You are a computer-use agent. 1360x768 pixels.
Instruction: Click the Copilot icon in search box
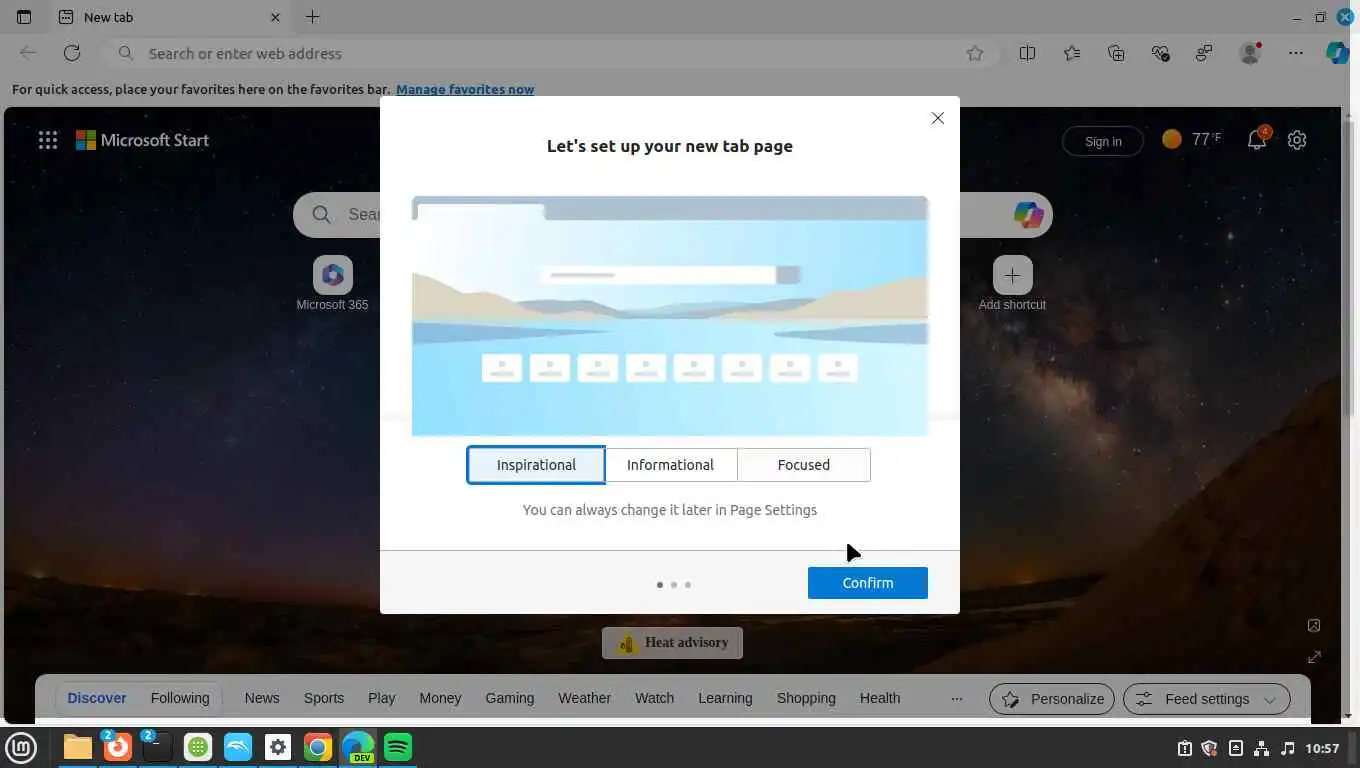(x=1028, y=214)
